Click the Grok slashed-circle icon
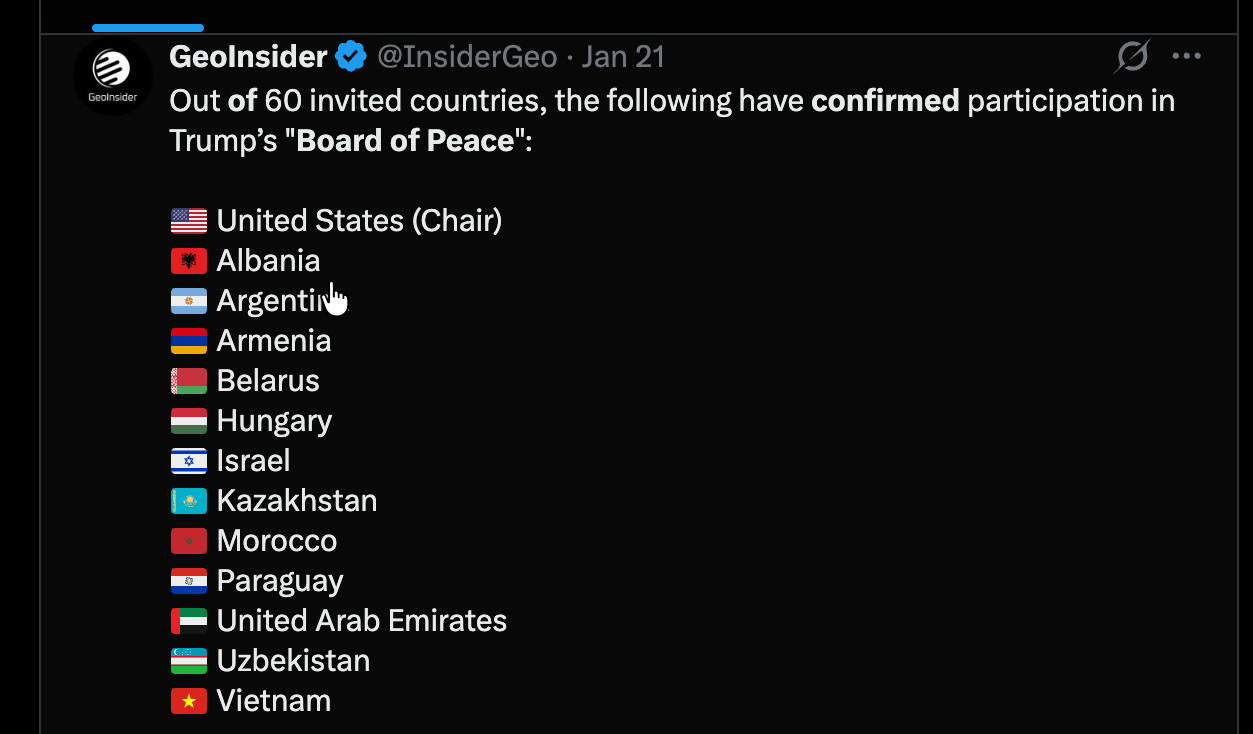The image size is (1253, 734). point(1132,56)
